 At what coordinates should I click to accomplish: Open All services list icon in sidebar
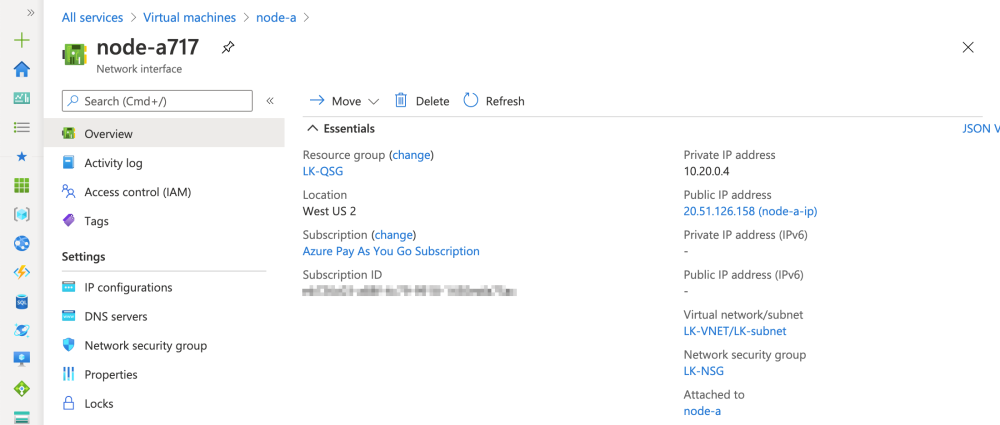click(21, 128)
